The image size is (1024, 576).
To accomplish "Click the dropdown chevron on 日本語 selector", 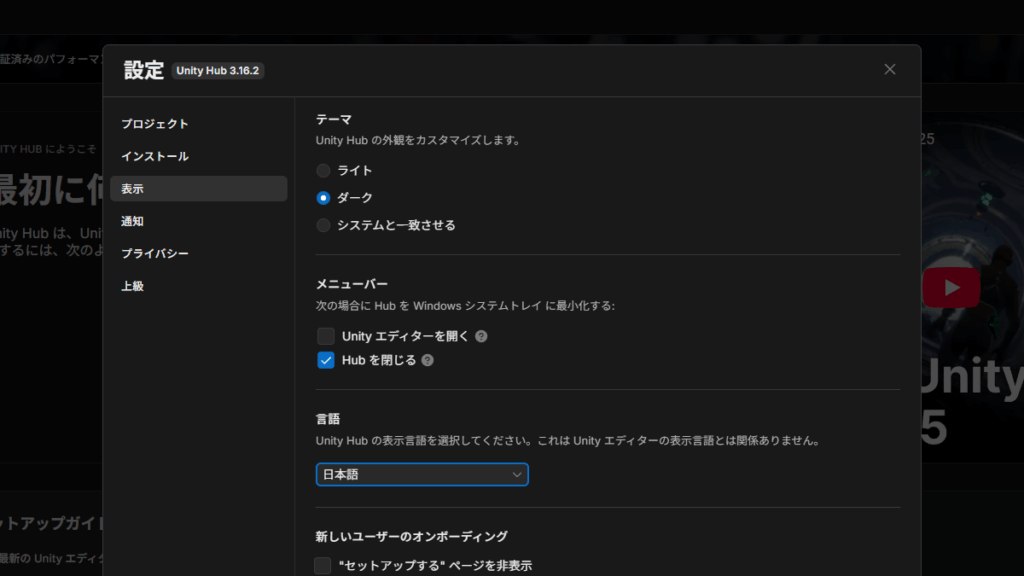I will 517,475.
